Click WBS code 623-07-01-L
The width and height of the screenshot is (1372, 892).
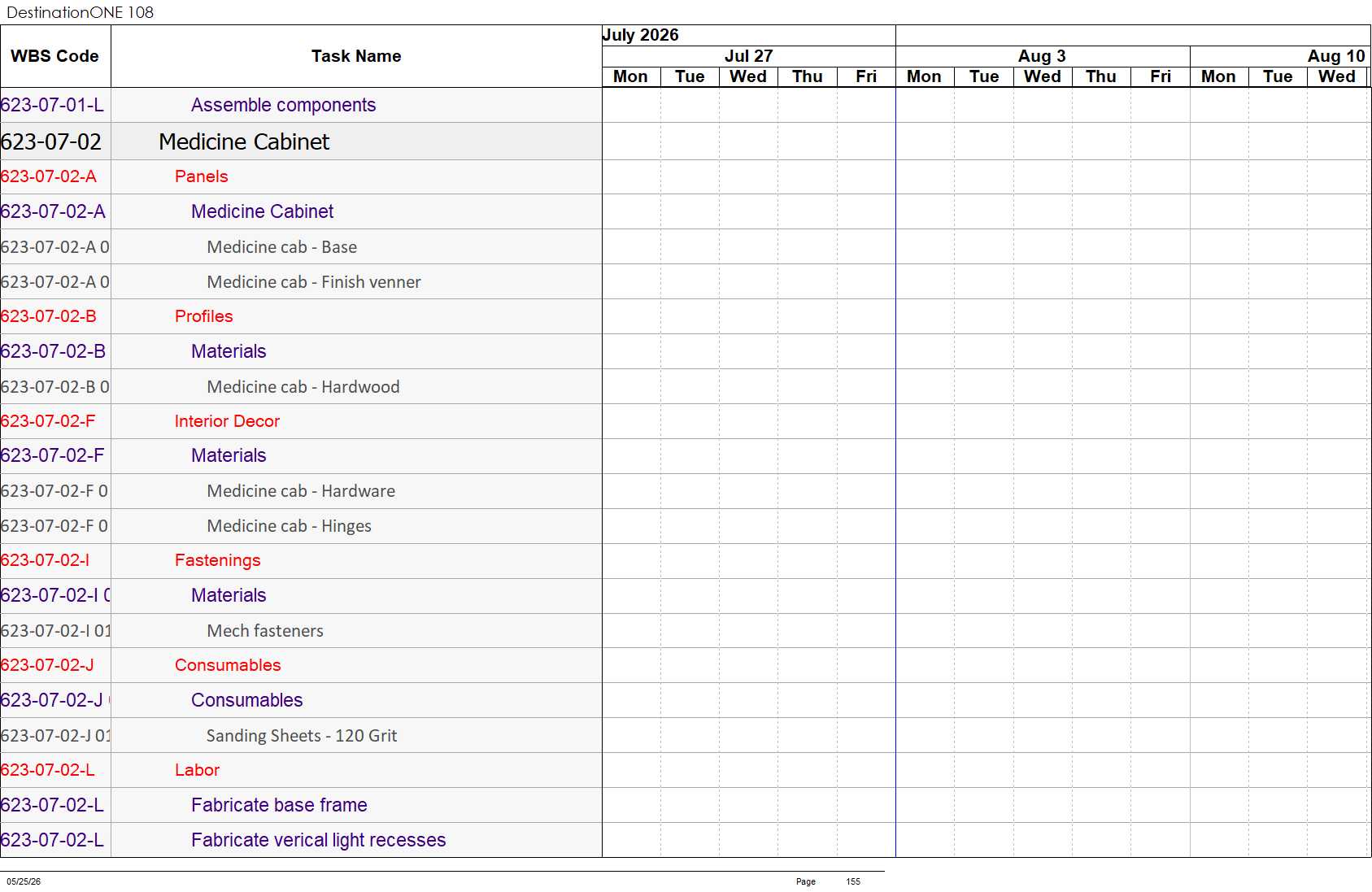[x=52, y=105]
